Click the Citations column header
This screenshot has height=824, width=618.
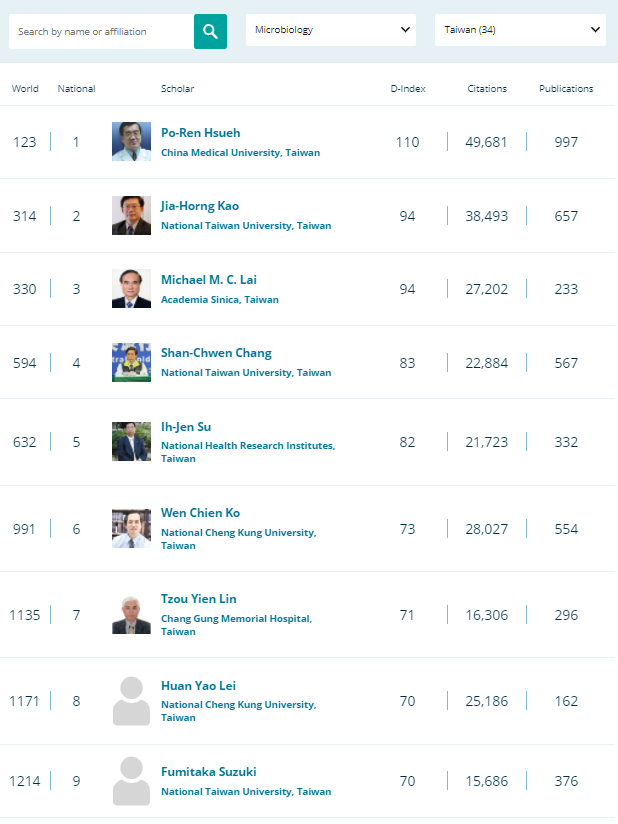(487, 89)
